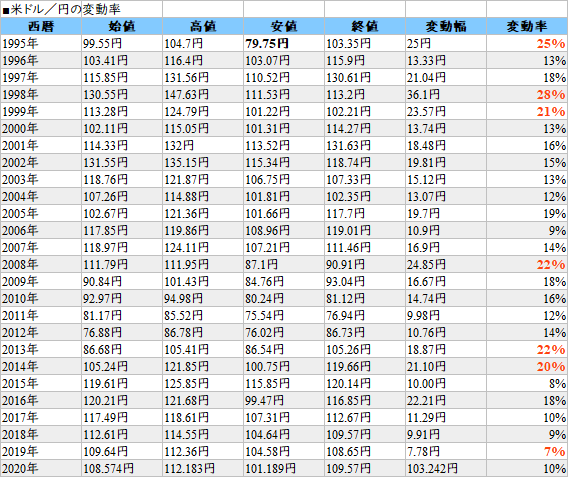Click the 103.242円 range cell
The height and width of the screenshot is (477, 568).
pyautogui.click(x=432, y=469)
